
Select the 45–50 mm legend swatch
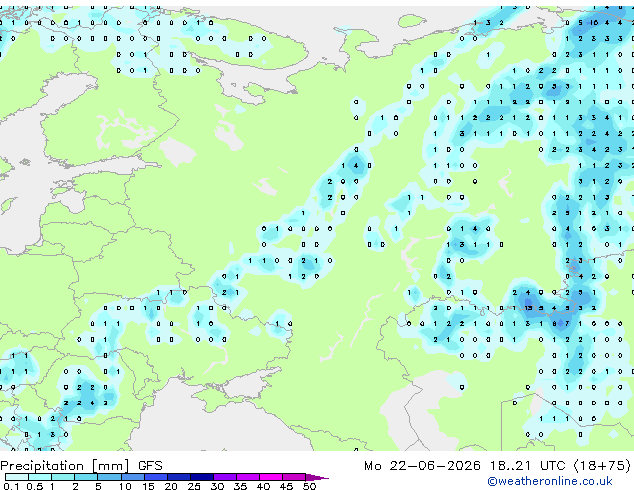click(294, 477)
